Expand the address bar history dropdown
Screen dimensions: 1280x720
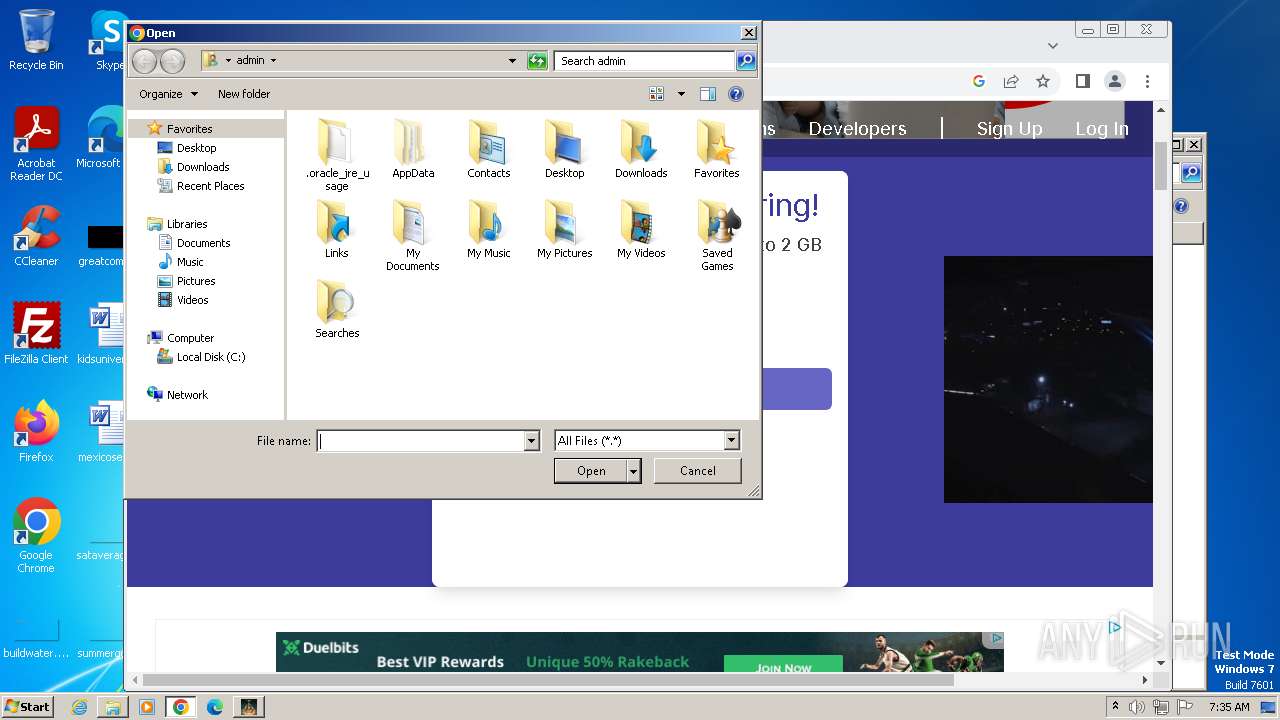pyautogui.click(x=512, y=61)
